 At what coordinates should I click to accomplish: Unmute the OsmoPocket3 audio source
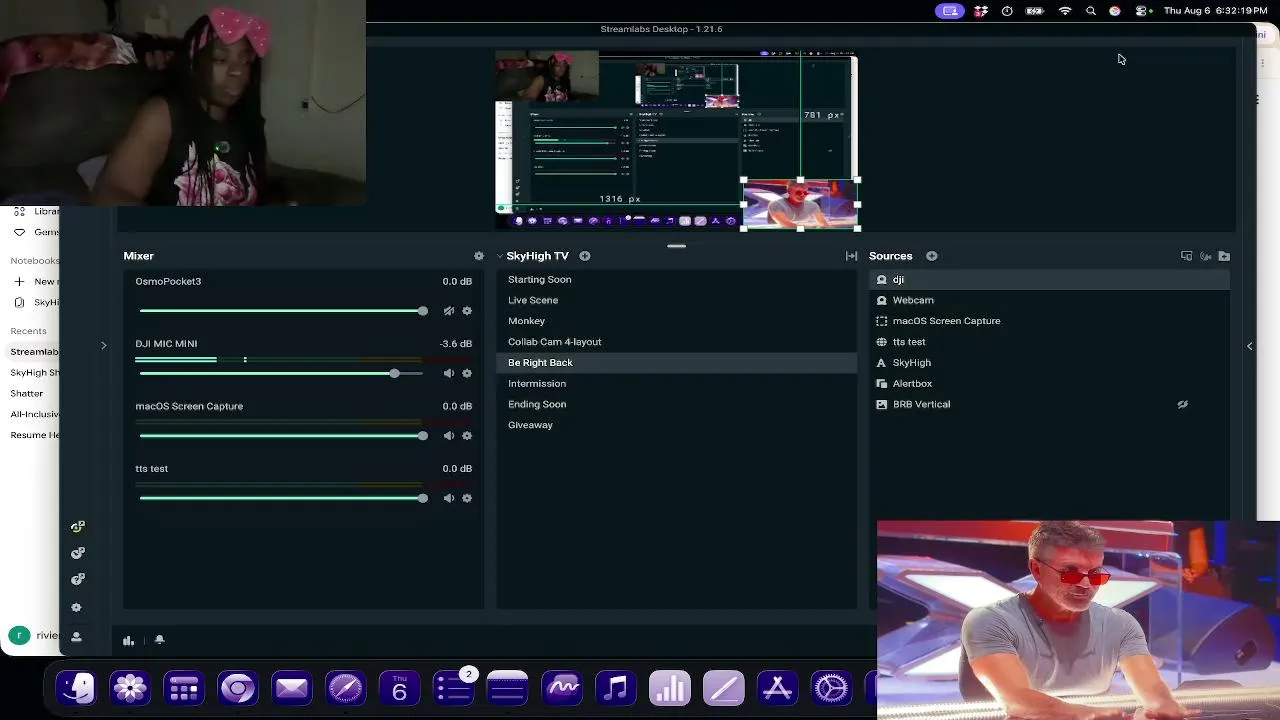click(x=449, y=311)
